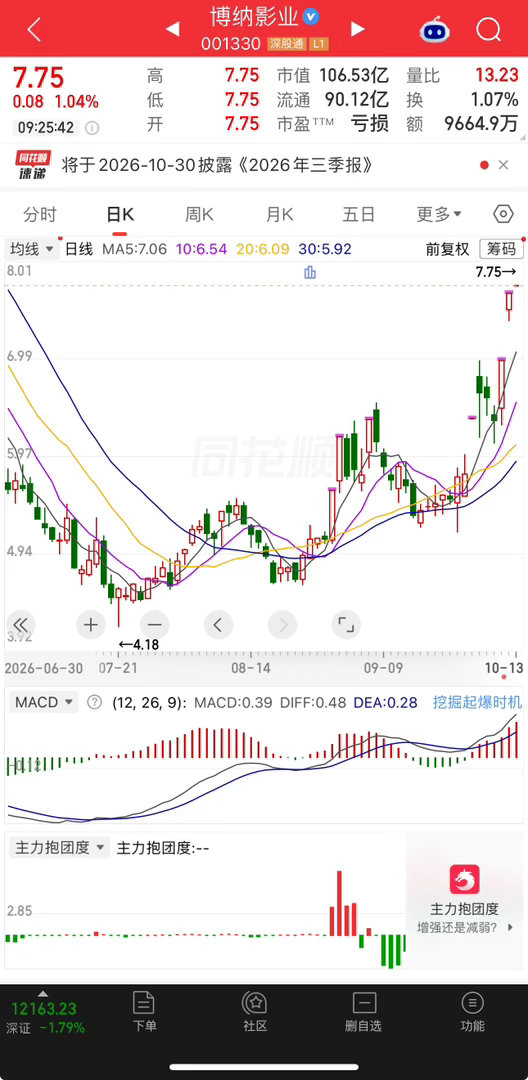
Task: Tap the MA5:7.06 average label
Action: point(134,249)
